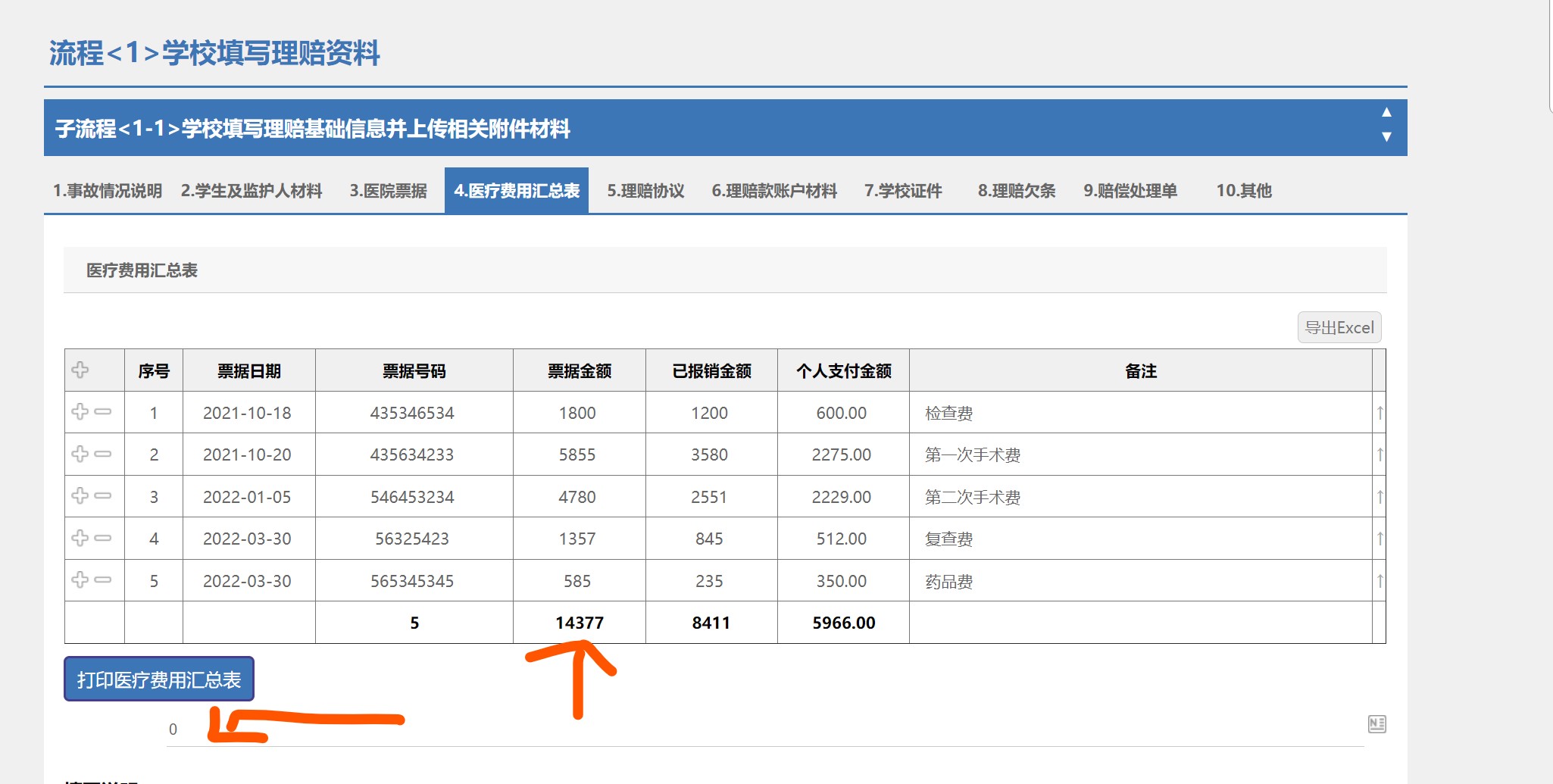Delete the 复查费 row using minus icon
1553x784 pixels.
coord(103,538)
